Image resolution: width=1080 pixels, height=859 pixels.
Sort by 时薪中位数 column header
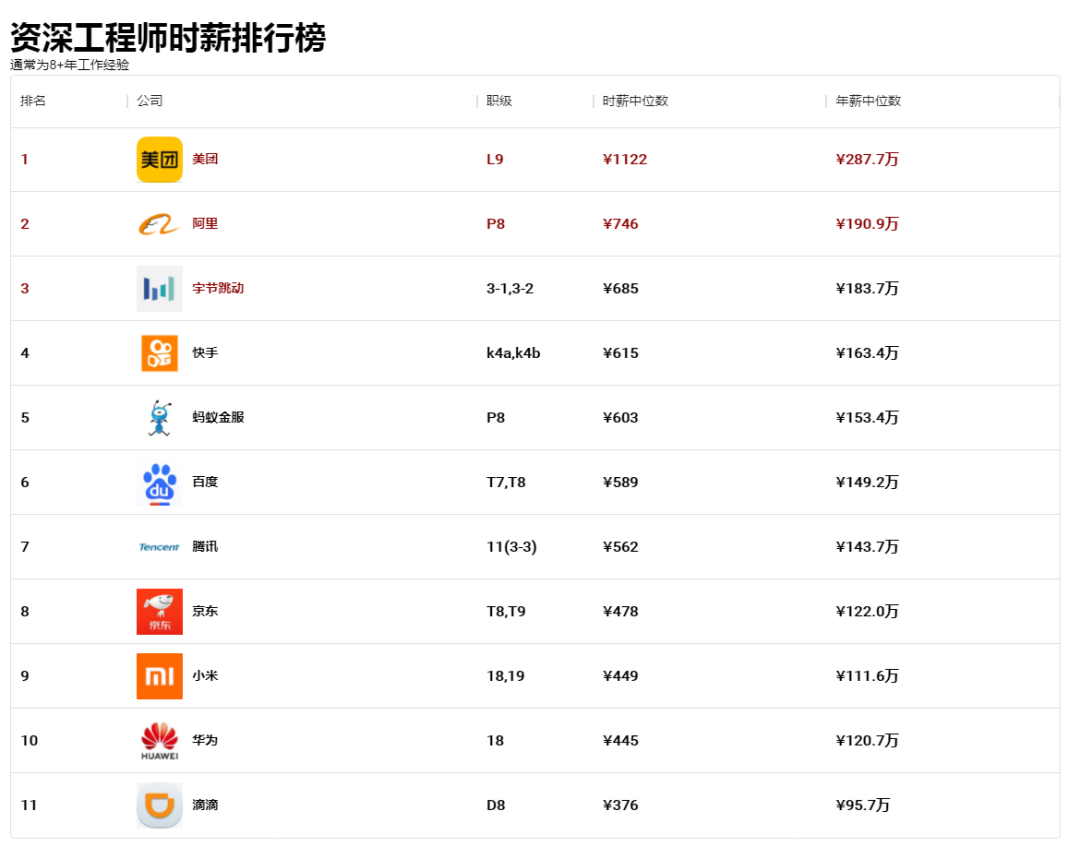click(635, 101)
